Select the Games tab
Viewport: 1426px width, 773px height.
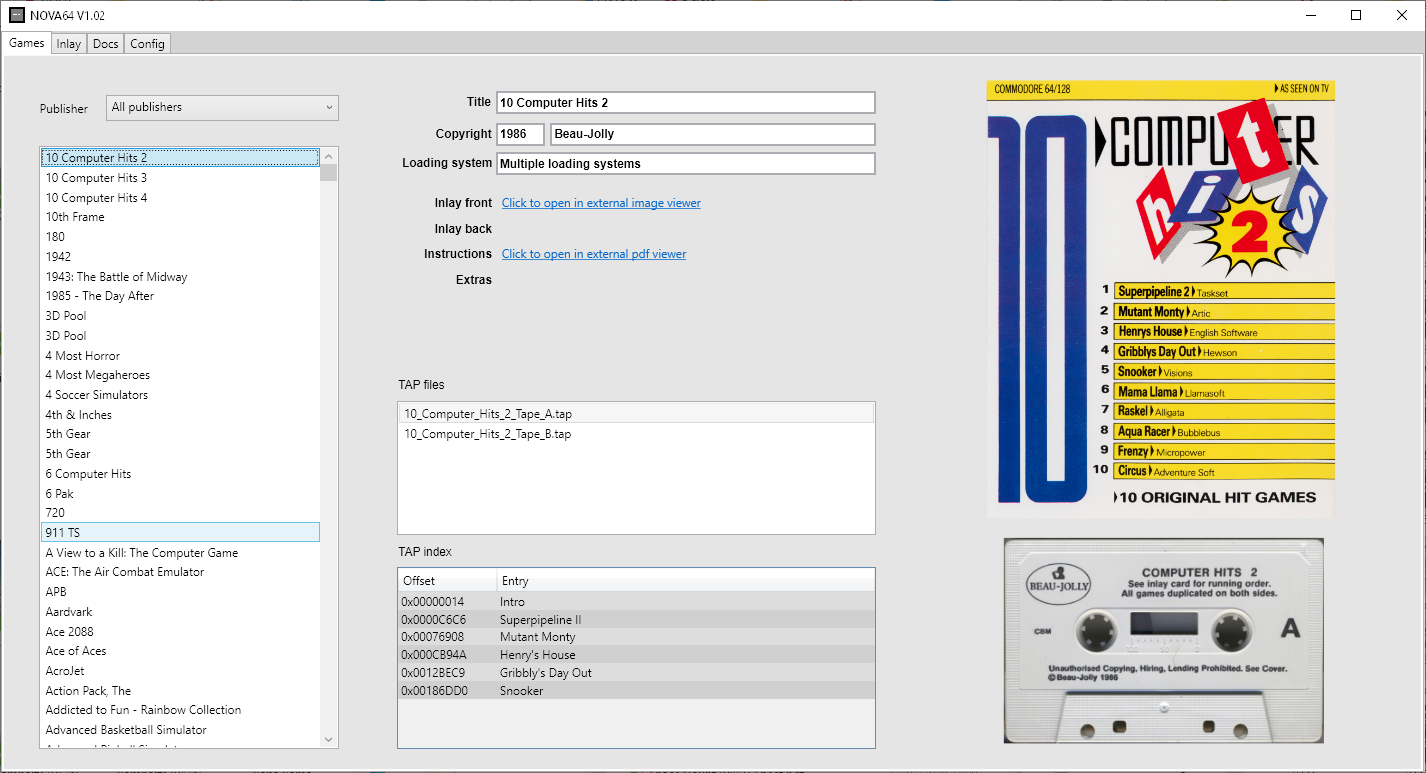click(27, 43)
